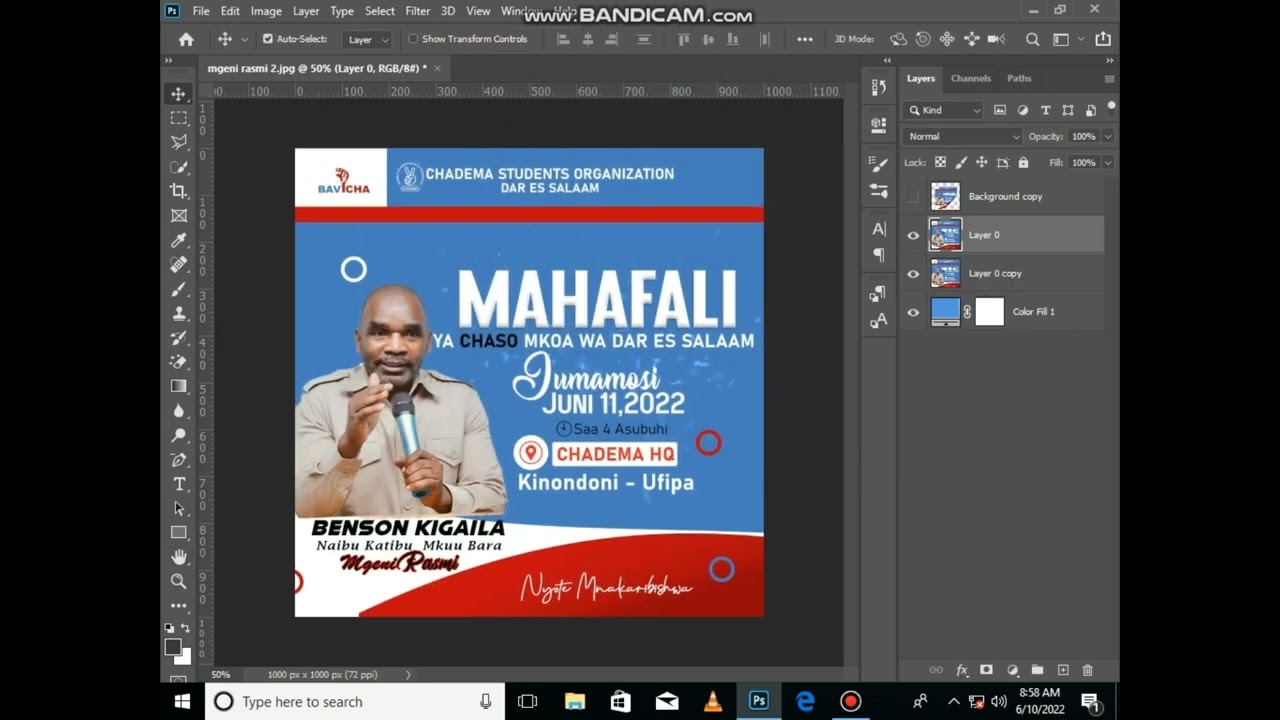Select the Blur tool
The image size is (1280, 720).
[x=179, y=410]
